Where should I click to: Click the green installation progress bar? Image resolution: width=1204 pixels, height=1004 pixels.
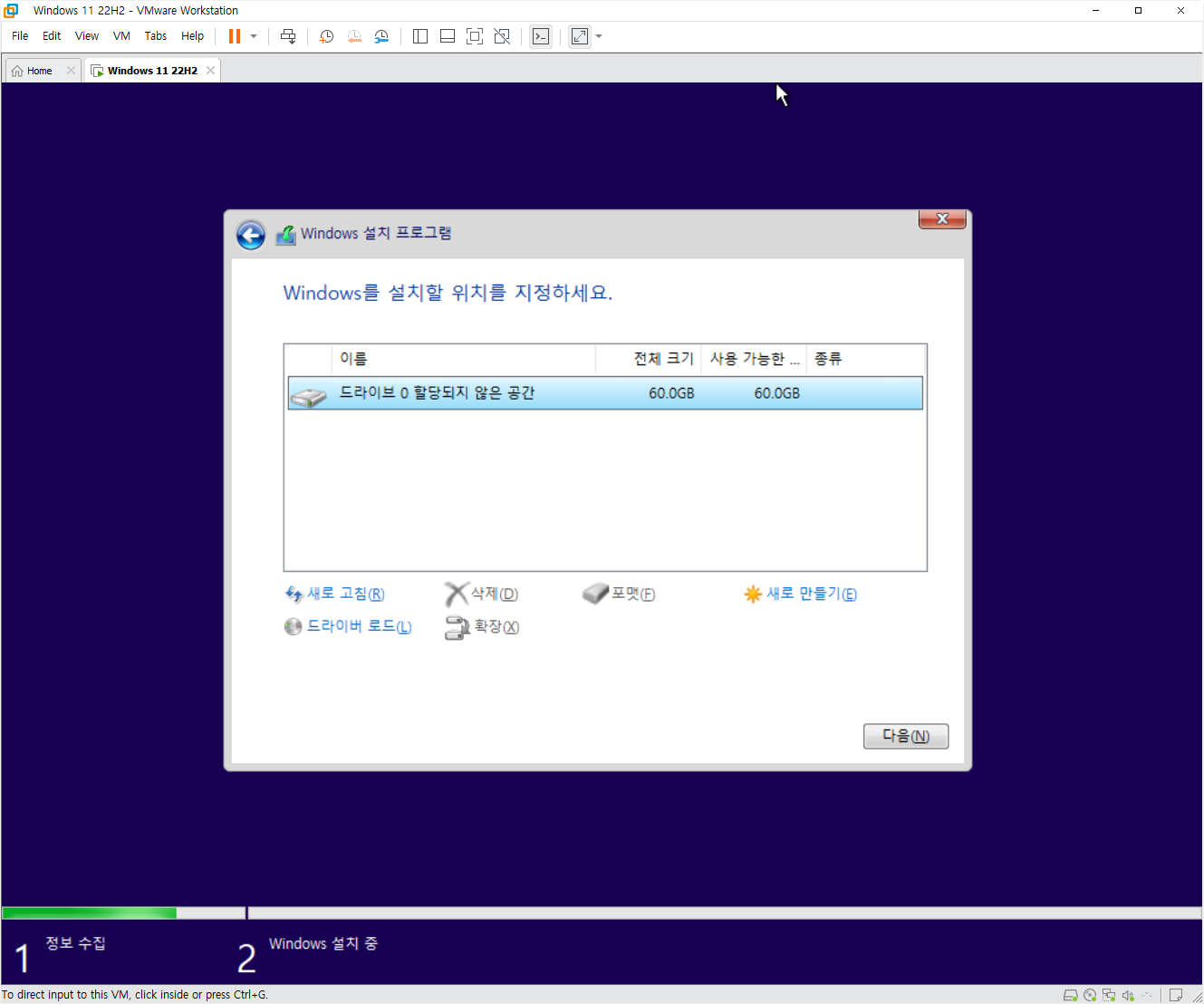click(x=90, y=913)
